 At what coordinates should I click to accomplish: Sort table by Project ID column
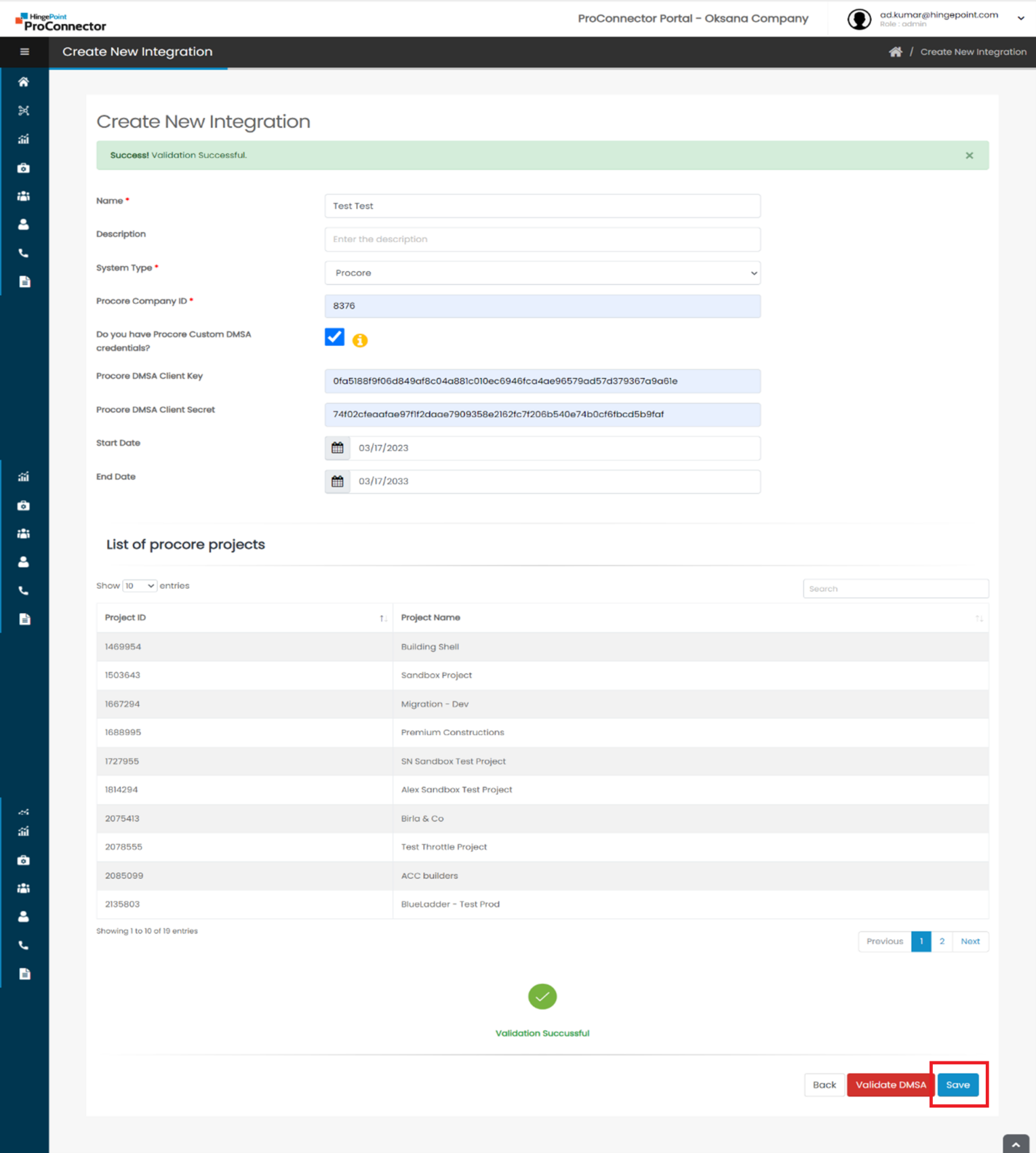244,618
